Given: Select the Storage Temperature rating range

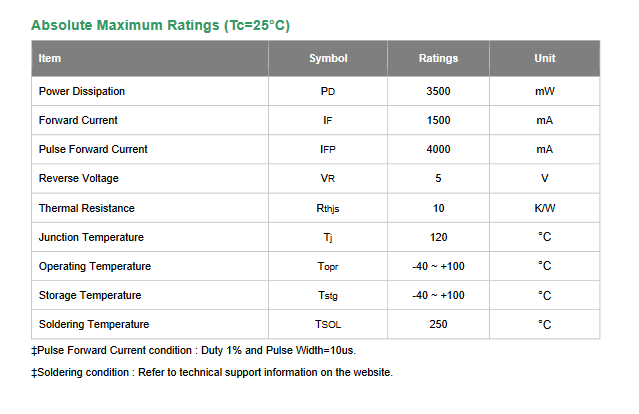Looking at the screenshot, I should (438, 295).
